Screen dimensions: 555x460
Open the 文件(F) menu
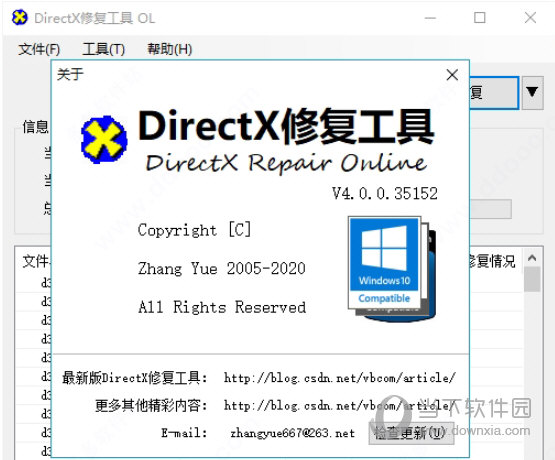tap(39, 49)
